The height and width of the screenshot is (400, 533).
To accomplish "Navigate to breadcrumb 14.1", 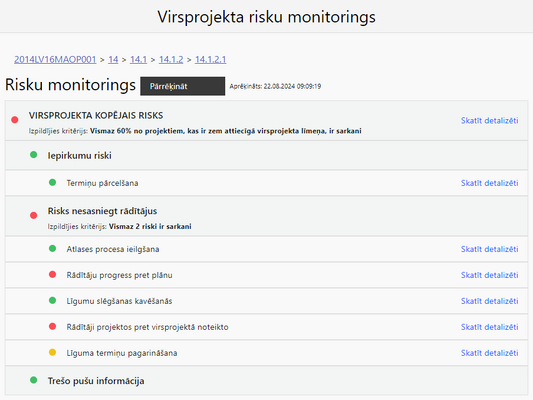I will coord(138,59).
